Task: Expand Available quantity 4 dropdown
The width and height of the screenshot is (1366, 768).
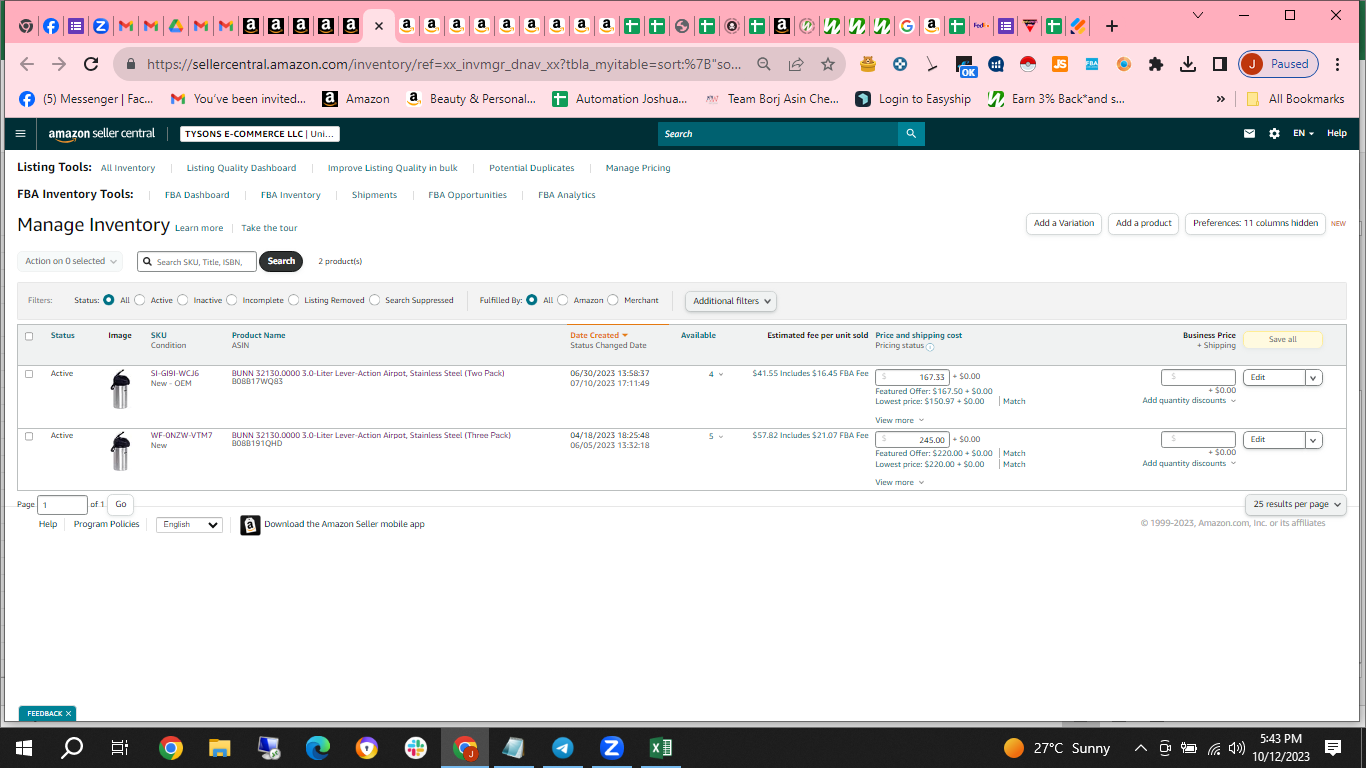Action: point(716,374)
